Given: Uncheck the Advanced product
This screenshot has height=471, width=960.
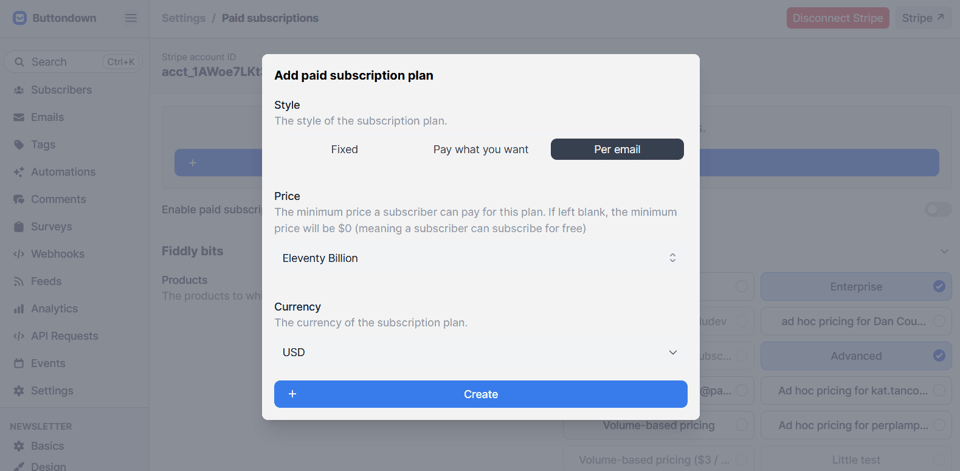Looking at the screenshot, I should tap(939, 355).
